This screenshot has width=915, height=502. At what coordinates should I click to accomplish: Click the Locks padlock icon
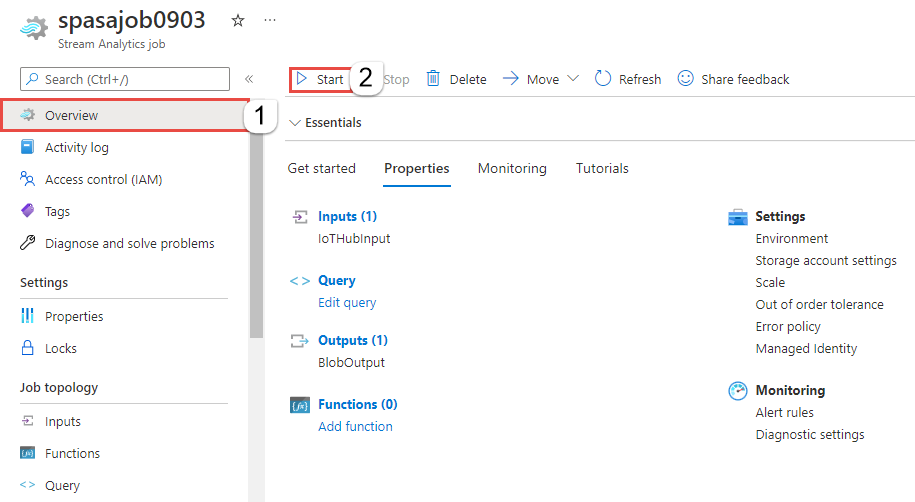pos(27,348)
